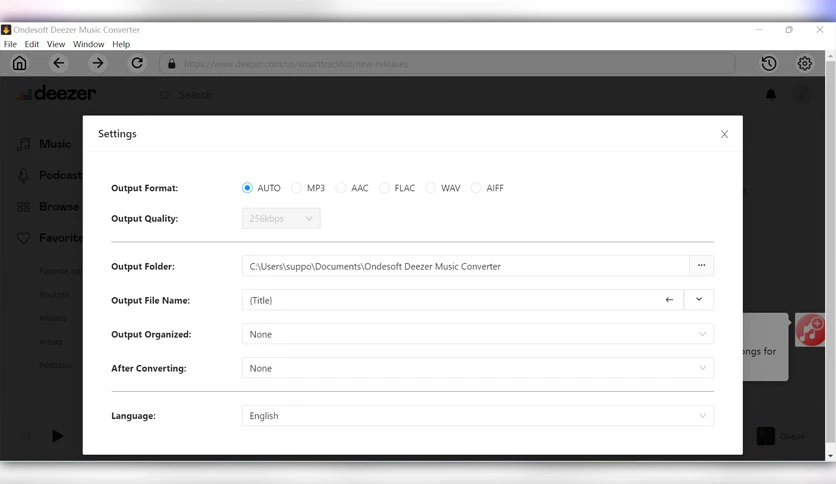Click the red add-to-convert music icon
Image resolution: width=836 pixels, height=484 pixels.
click(810, 330)
